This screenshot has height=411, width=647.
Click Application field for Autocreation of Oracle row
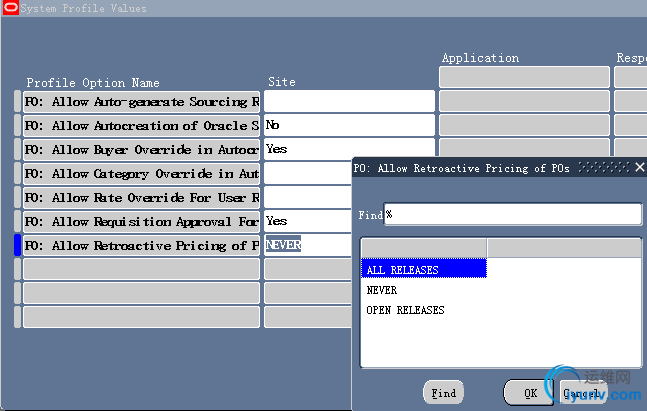coord(524,125)
